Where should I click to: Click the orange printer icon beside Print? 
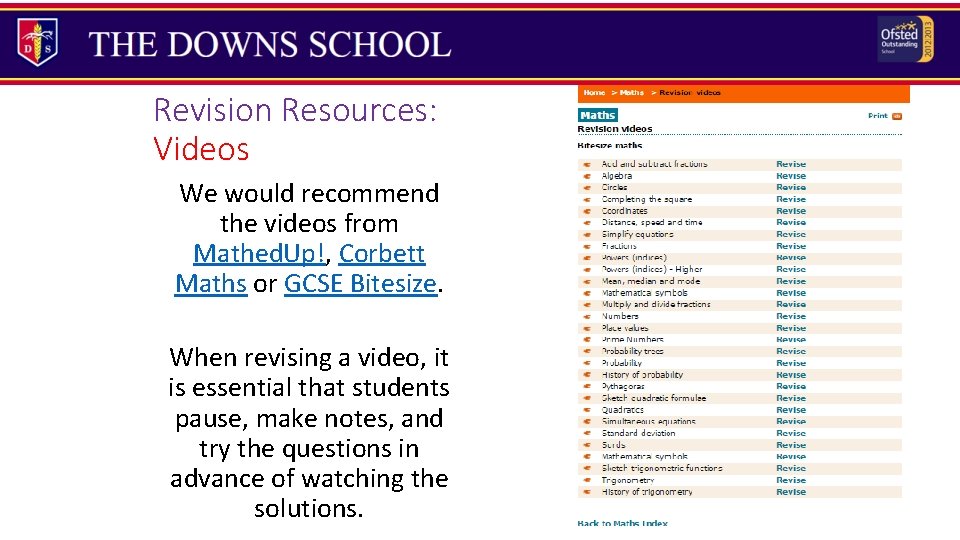[x=897, y=116]
